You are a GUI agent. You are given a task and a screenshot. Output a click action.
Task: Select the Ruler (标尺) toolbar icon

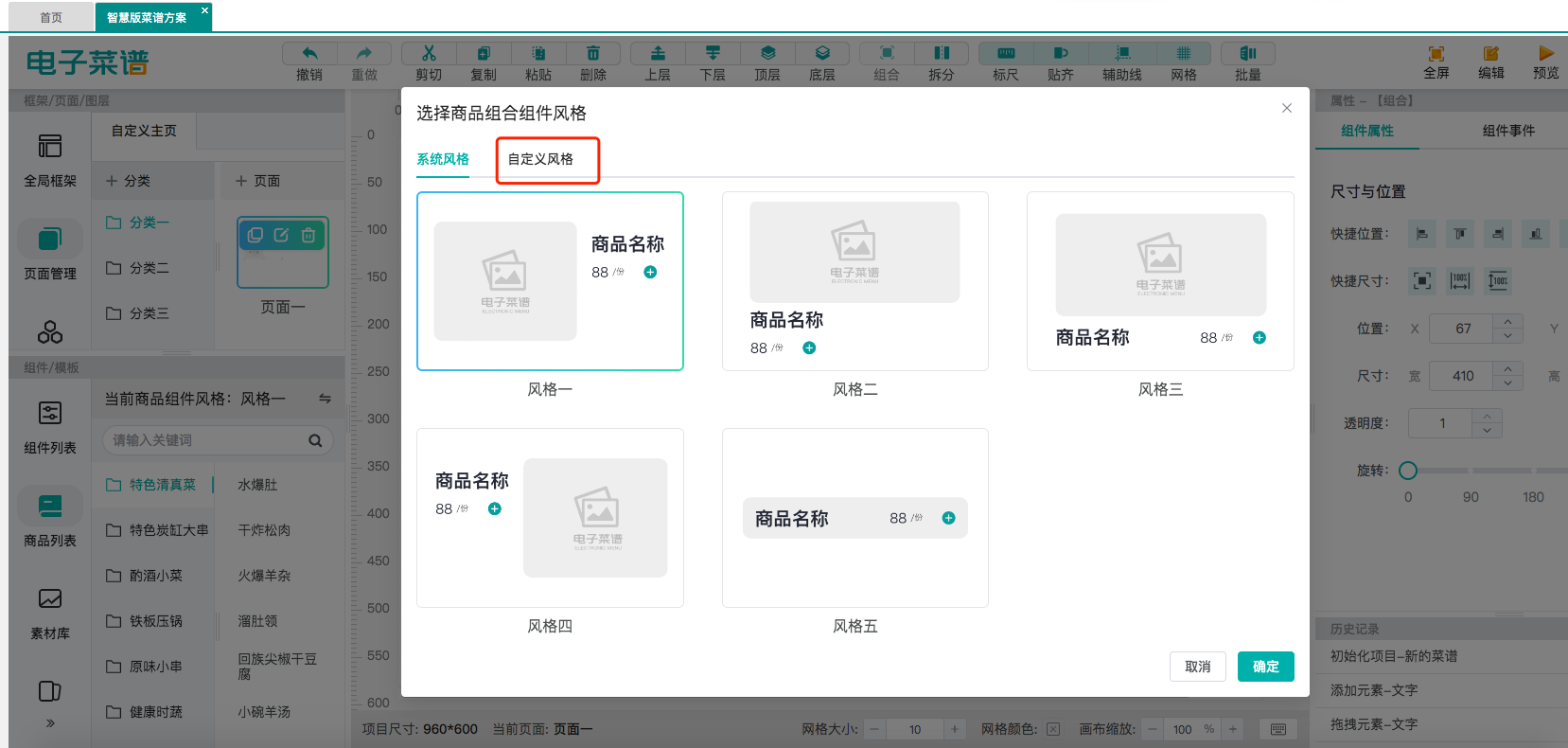click(x=1005, y=54)
